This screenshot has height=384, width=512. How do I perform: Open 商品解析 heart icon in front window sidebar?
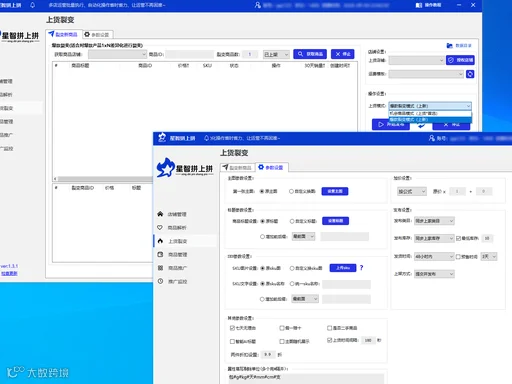(x=160, y=227)
